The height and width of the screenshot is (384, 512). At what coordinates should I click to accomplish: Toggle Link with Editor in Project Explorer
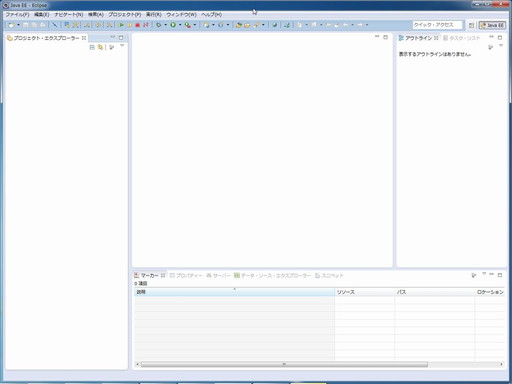pos(100,47)
